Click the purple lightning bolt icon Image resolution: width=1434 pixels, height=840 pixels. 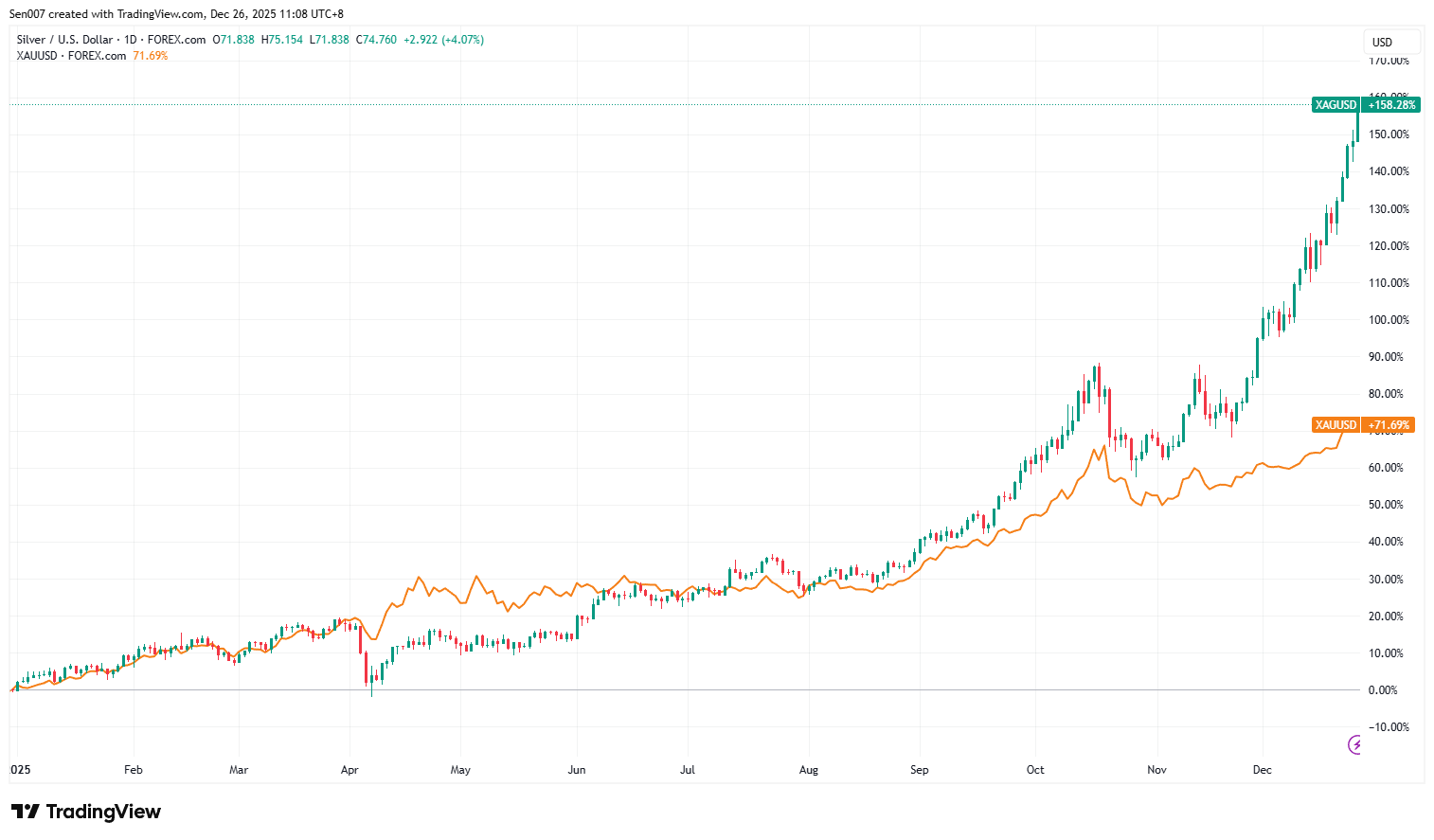(x=1355, y=745)
